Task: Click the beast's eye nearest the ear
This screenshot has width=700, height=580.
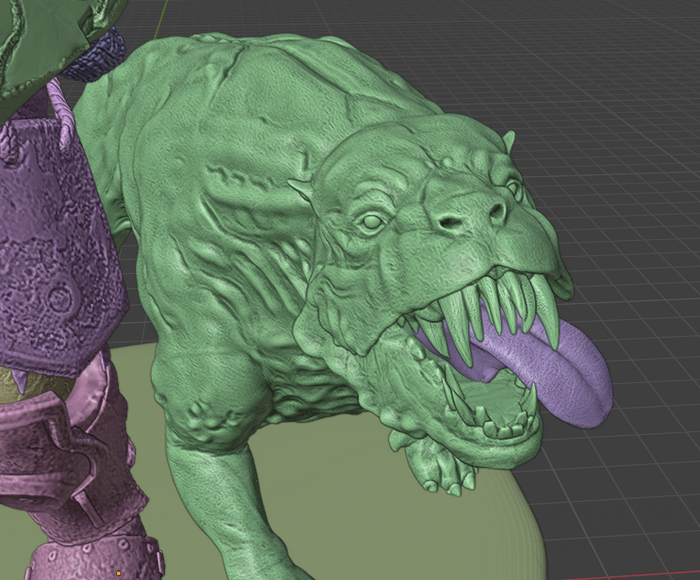Action: click(x=371, y=222)
